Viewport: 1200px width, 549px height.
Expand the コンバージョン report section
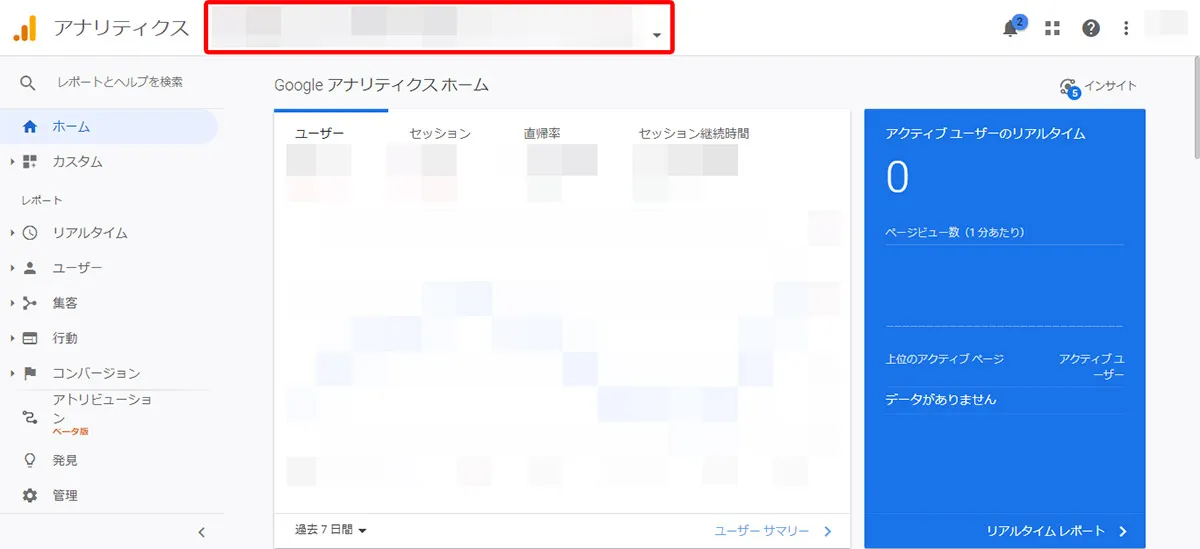pos(96,374)
